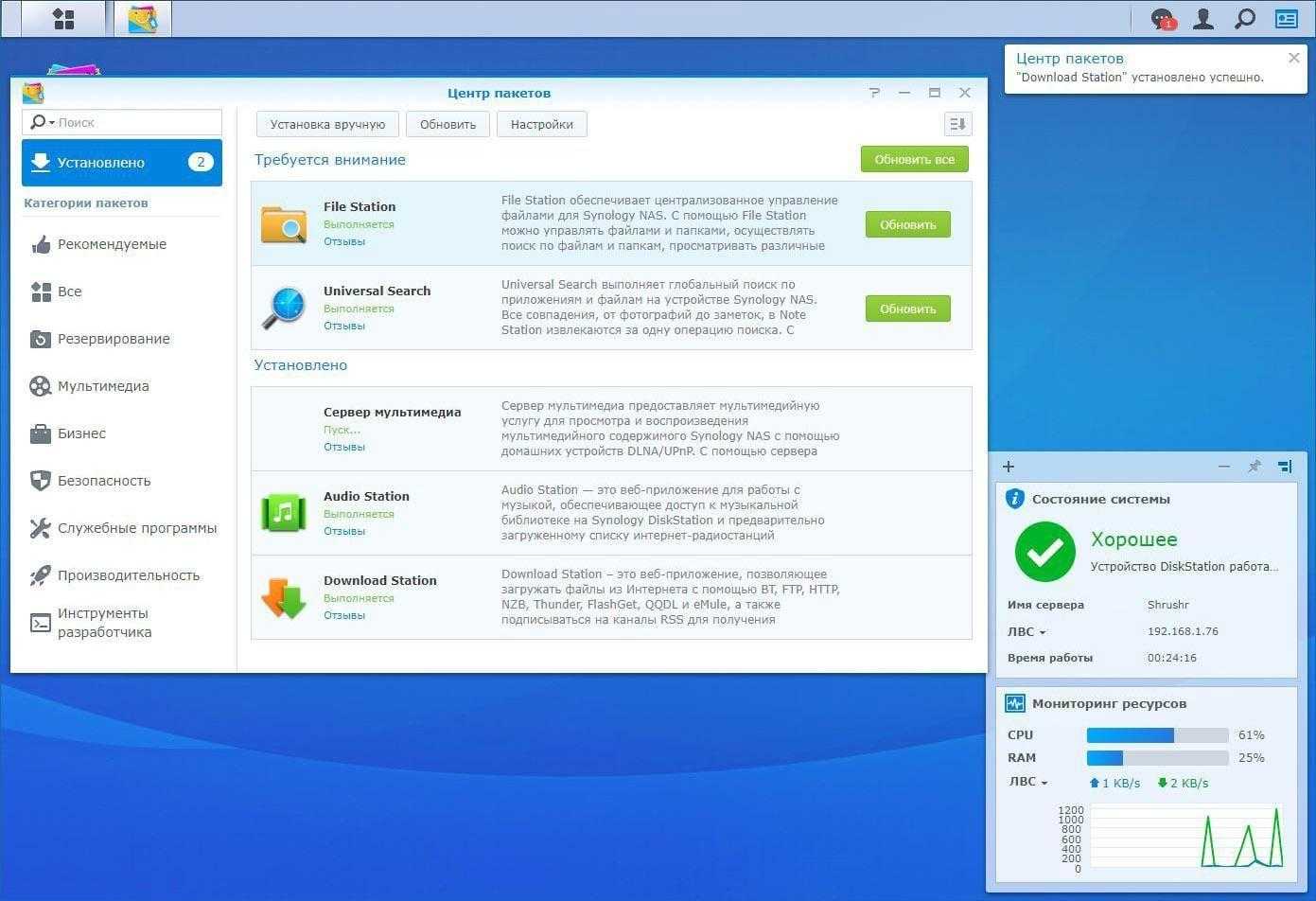Click the Обновить все button
The width and height of the screenshot is (1316, 901).
[x=914, y=159]
